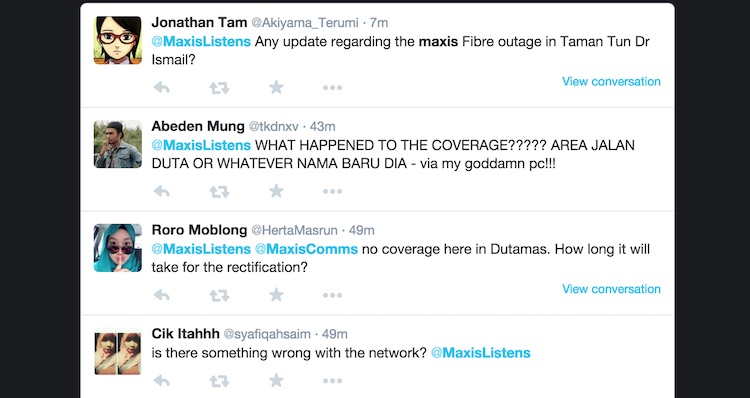
Task: Retweet Roro Moblong's Dutamas tweet
Action: pos(219,295)
